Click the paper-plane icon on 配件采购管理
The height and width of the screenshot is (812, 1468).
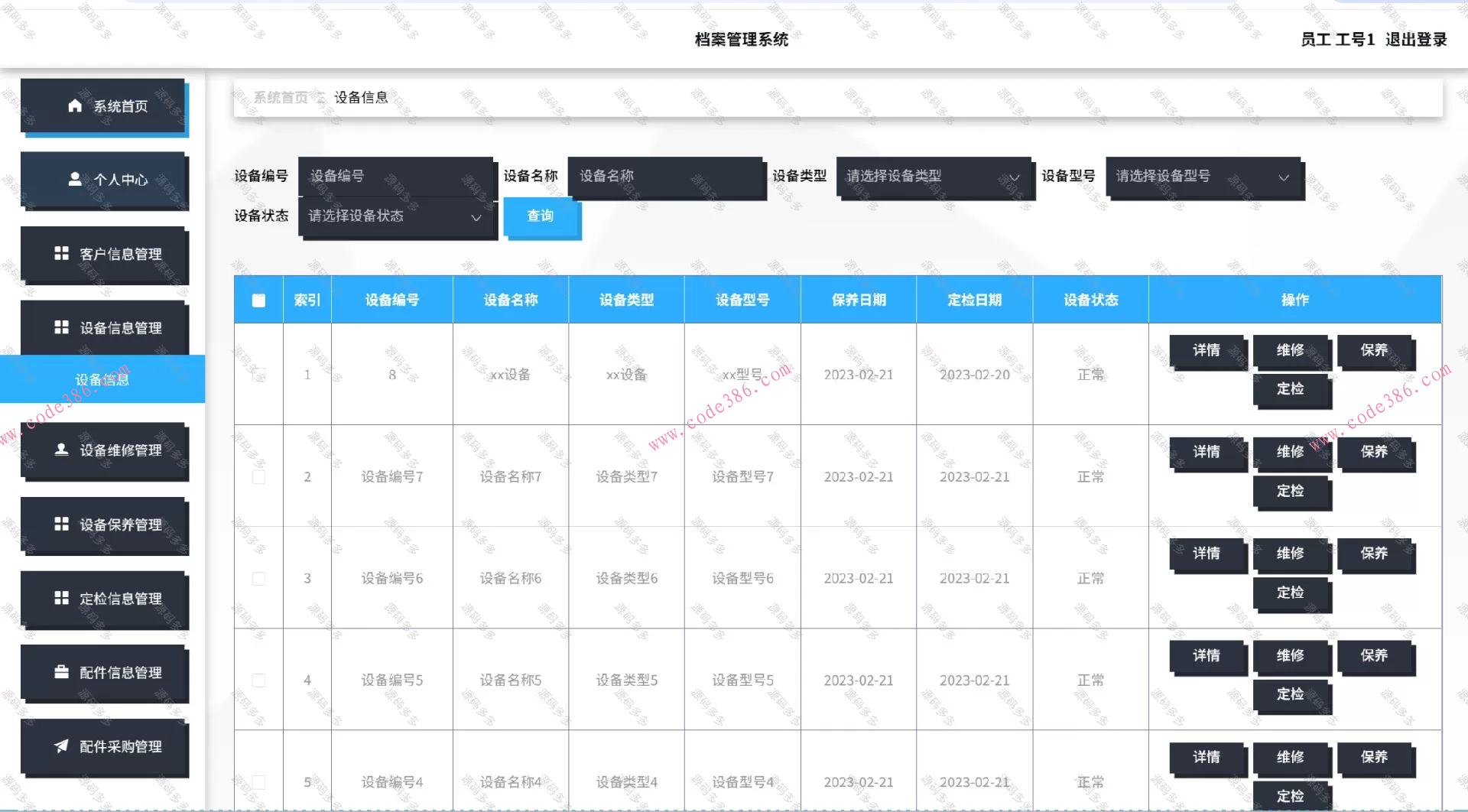tap(63, 747)
